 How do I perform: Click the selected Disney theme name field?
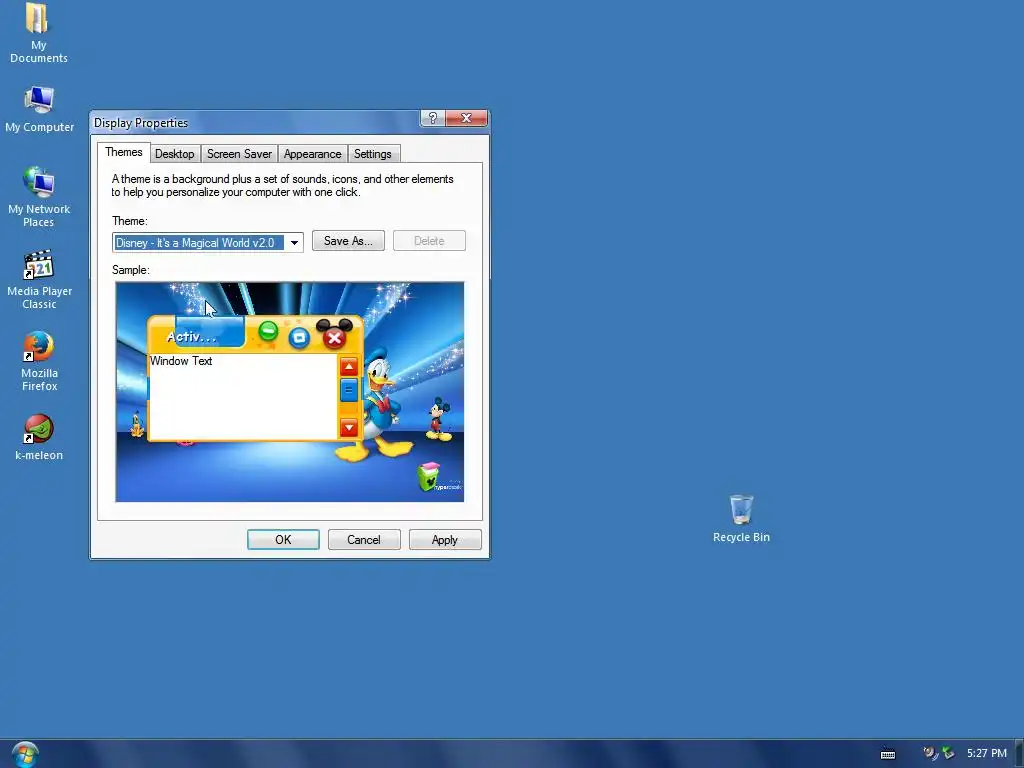199,243
